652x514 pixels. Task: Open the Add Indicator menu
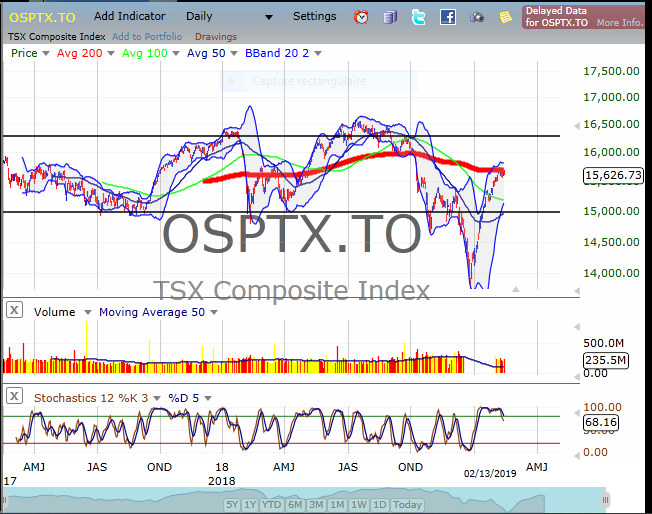129,16
